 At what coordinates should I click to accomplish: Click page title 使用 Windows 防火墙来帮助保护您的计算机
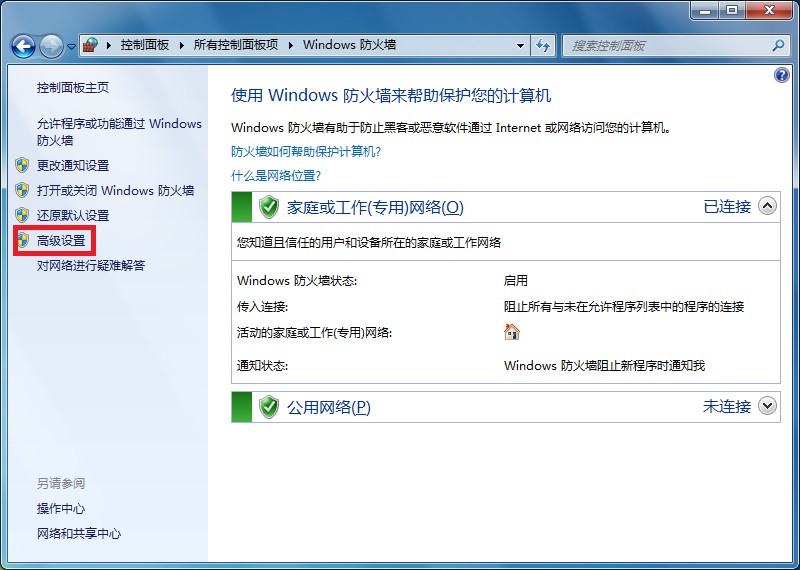point(391,95)
